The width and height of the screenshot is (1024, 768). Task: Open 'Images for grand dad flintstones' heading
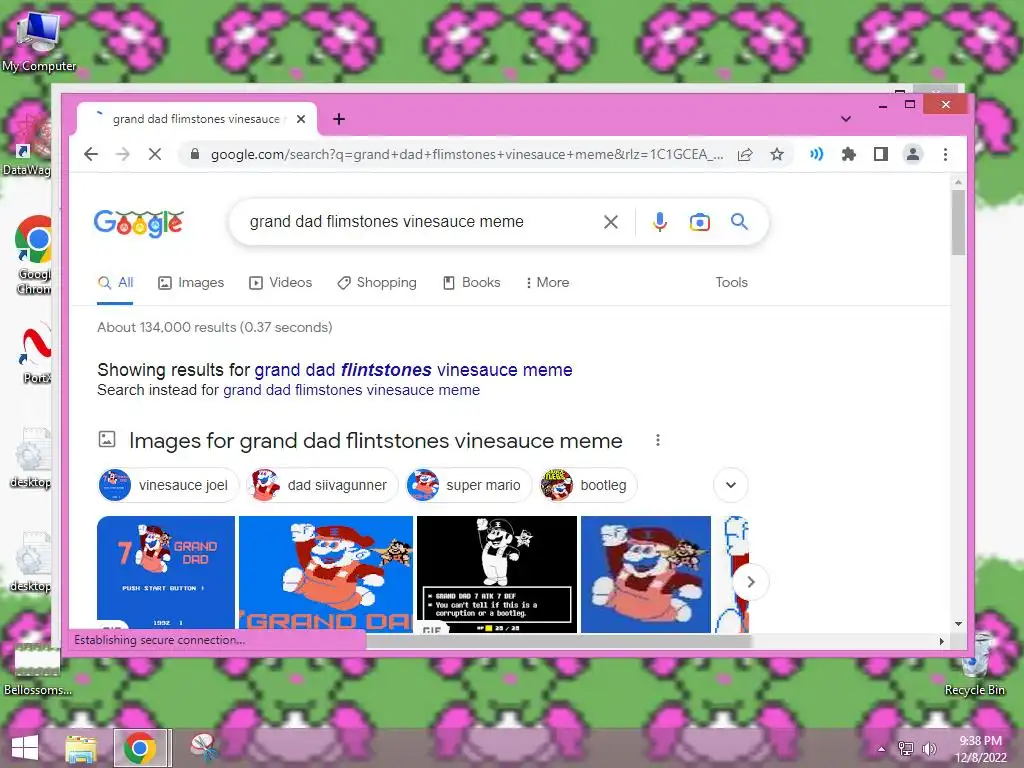pyautogui.click(x=376, y=441)
